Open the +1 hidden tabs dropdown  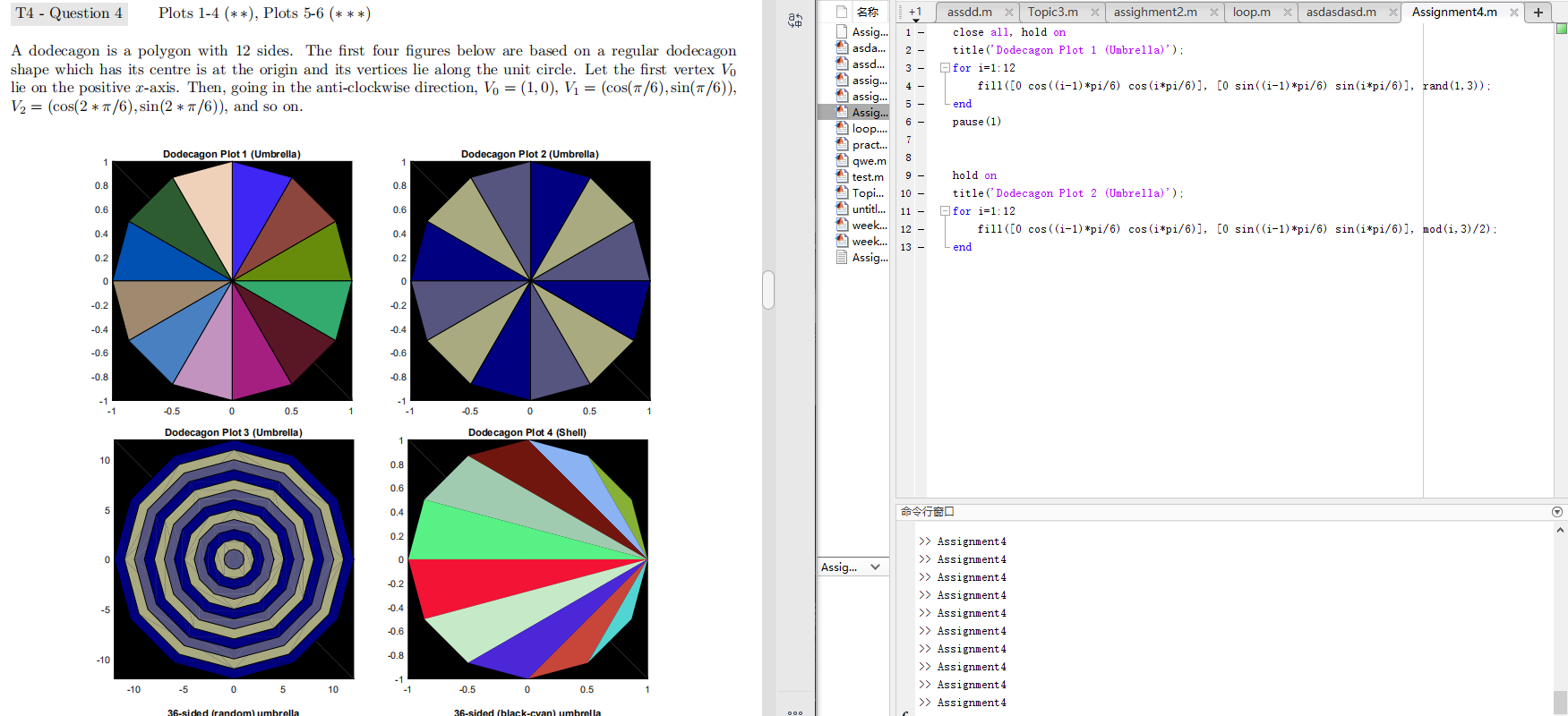pos(915,13)
